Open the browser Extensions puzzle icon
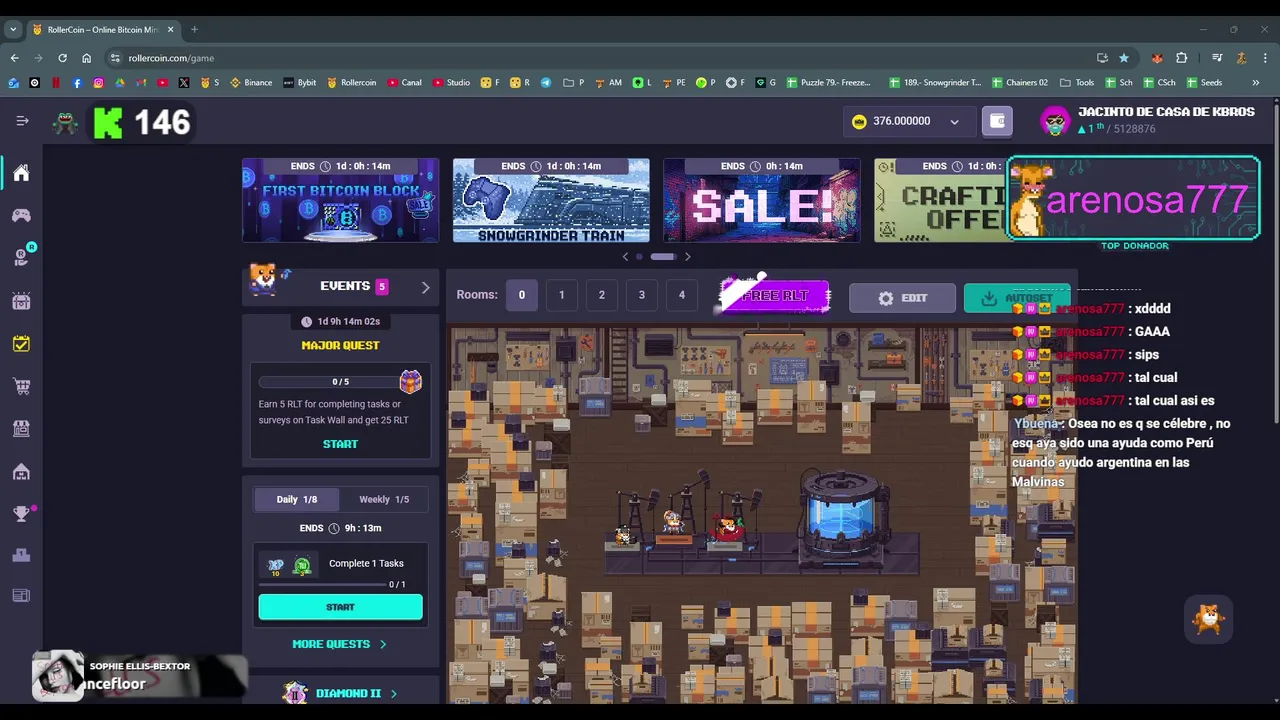Screen dimensions: 1280x720 1181,58
